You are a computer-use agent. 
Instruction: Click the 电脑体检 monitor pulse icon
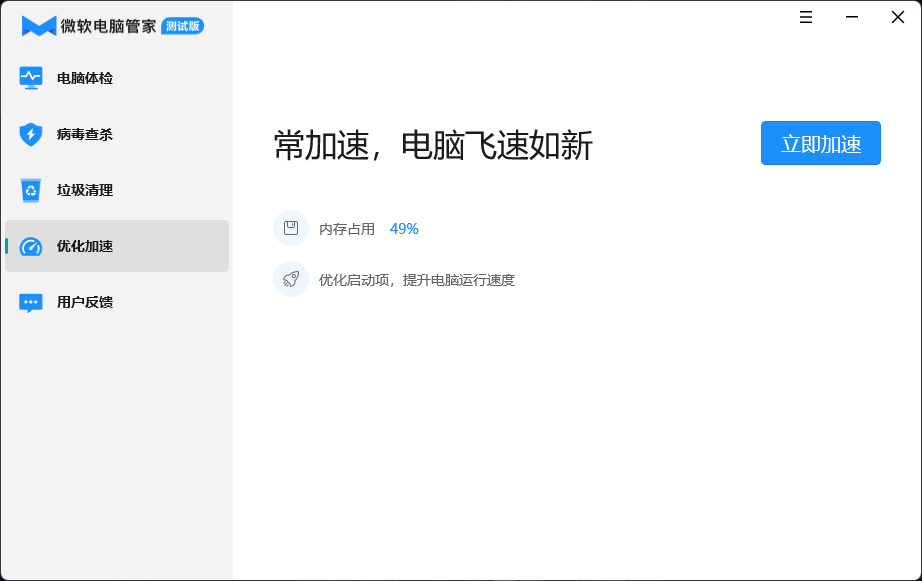(31, 78)
